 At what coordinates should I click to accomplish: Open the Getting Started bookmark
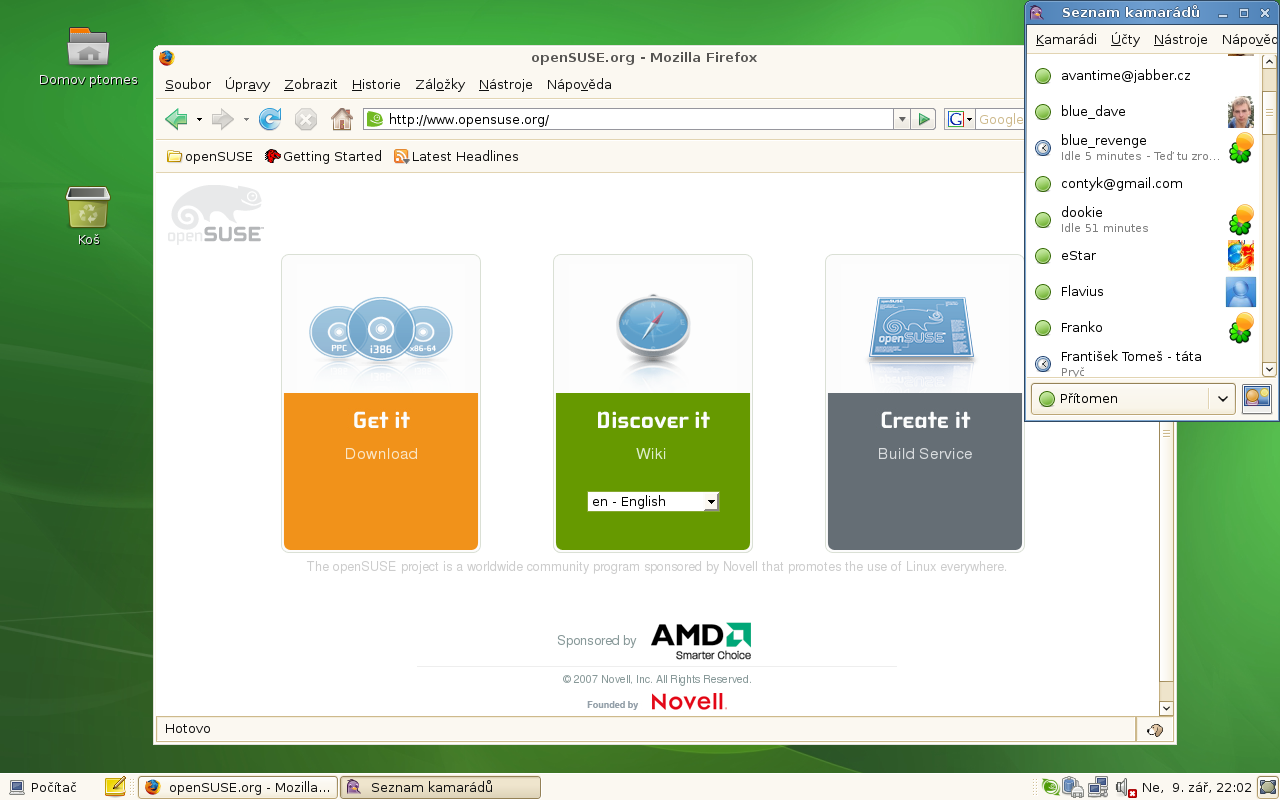(x=323, y=157)
